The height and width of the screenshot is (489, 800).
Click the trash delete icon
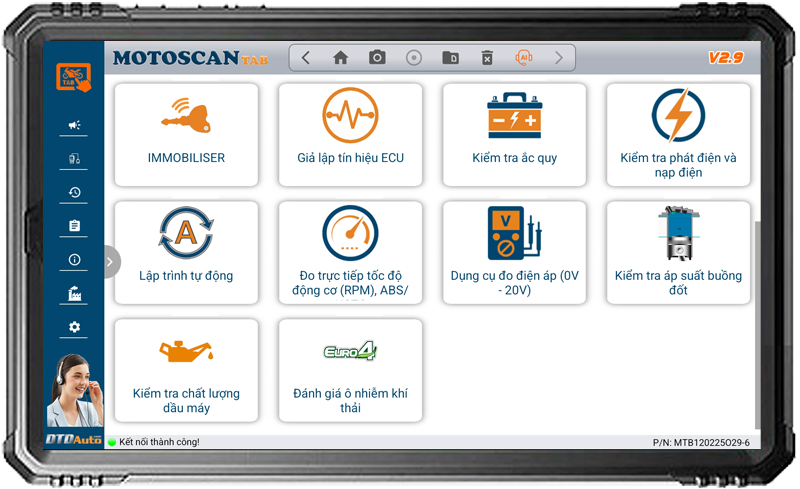[487, 58]
